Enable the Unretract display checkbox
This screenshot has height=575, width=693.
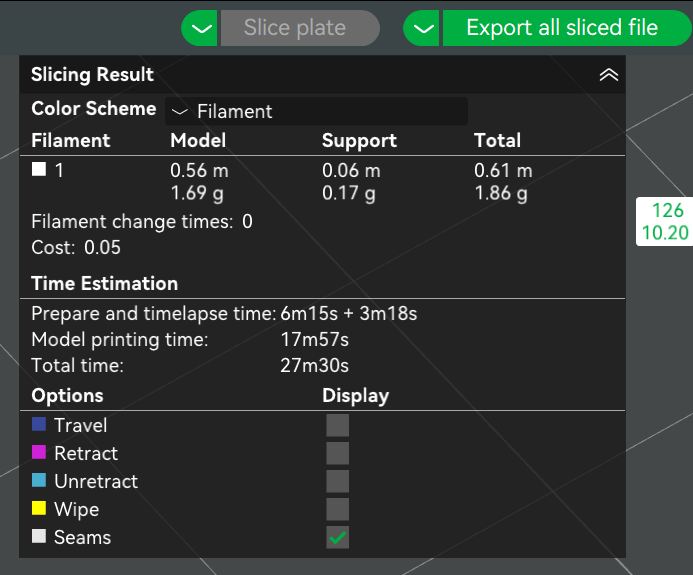pos(338,481)
